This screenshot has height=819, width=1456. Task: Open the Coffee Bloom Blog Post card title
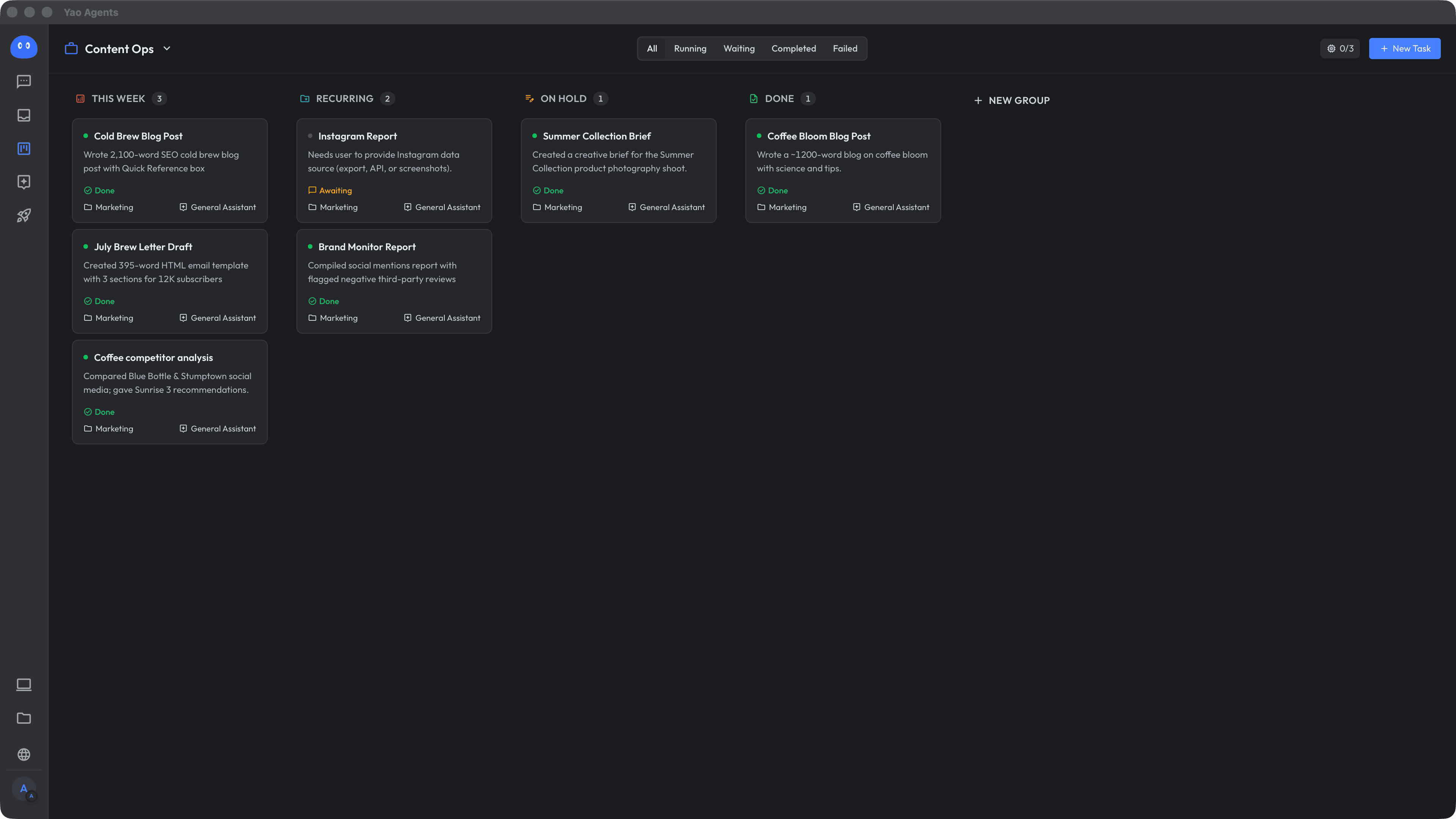[819, 136]
